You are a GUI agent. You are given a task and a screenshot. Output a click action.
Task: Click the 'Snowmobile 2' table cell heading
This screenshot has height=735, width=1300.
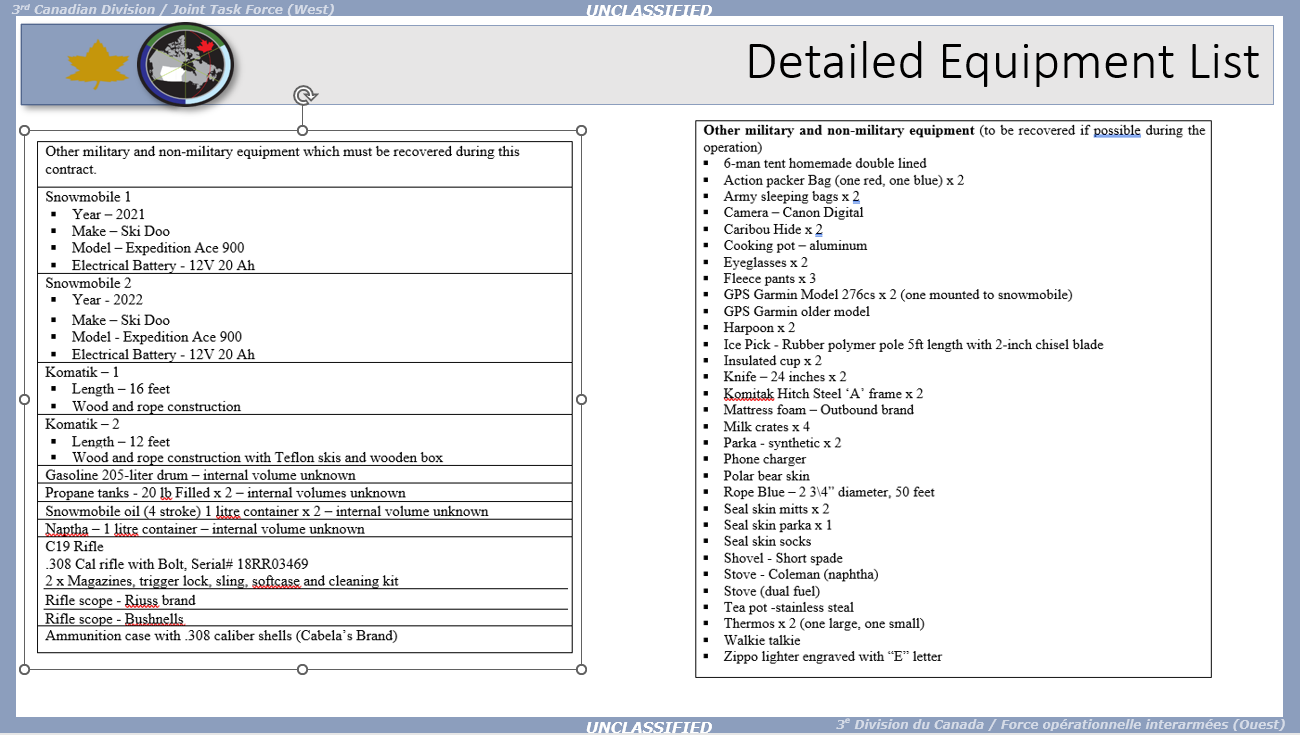pyautogui.click(x=88, y=283)
